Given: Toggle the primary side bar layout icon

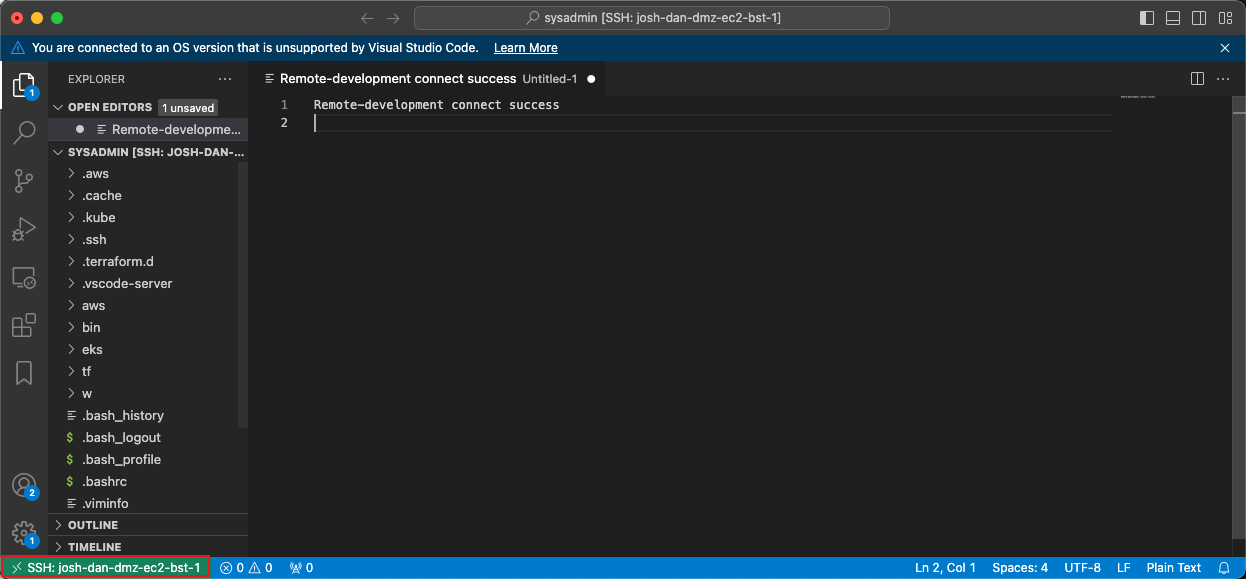Looking at the screenshot, I should coord(1147,18).
